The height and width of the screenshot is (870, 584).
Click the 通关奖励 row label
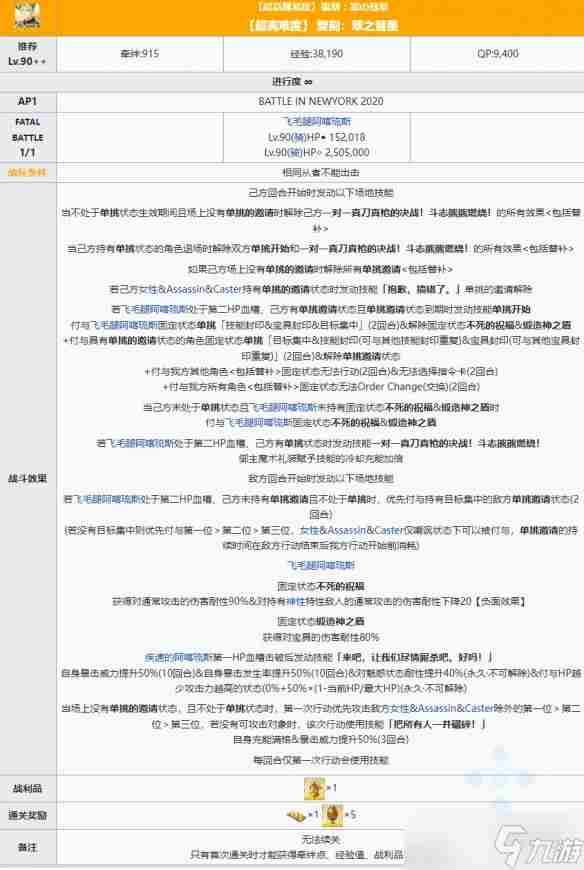point(27,815)
